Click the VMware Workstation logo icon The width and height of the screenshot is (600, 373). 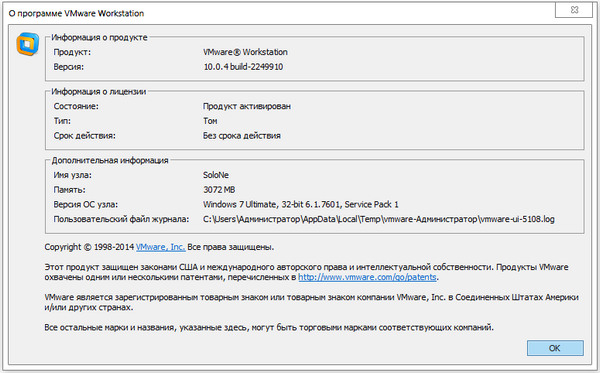coord(28,44)
